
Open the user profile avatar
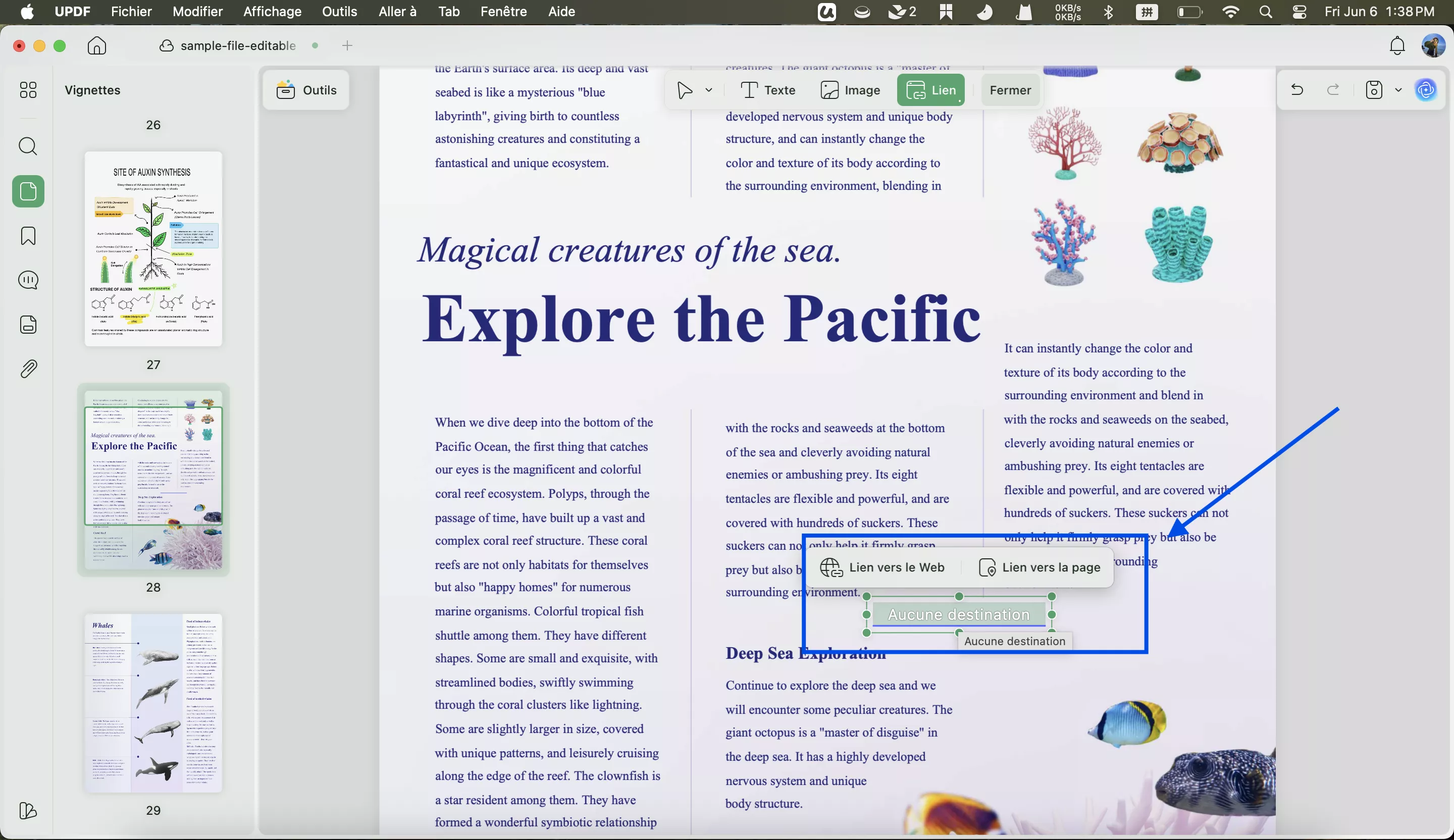[x=1433, y=45]
